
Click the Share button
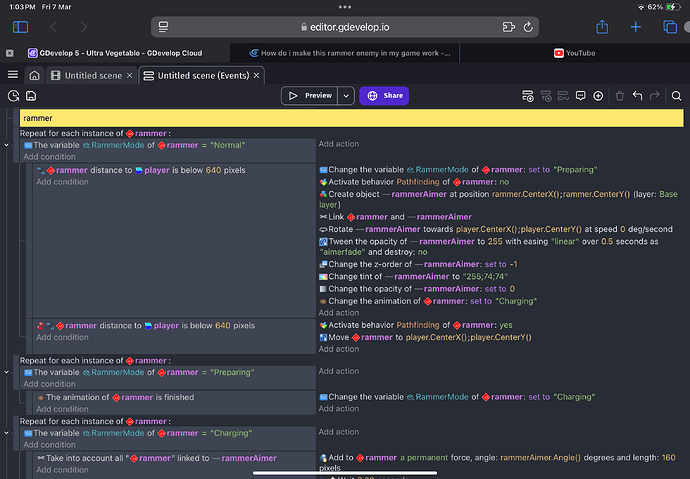[384, 95]
